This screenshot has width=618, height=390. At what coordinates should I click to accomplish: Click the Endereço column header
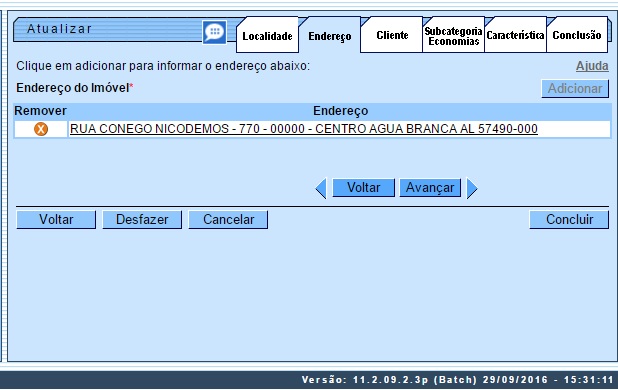point(341,111)
